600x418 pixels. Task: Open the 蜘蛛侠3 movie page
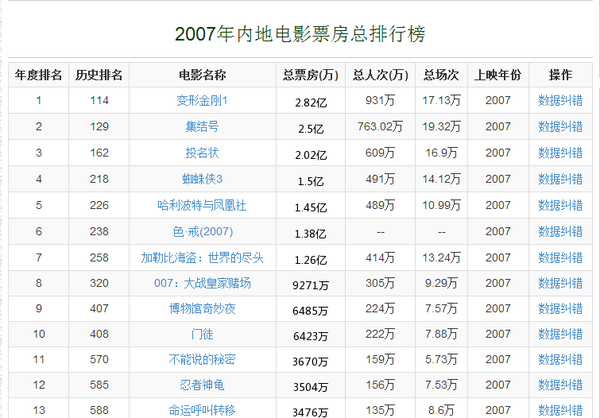202,179
